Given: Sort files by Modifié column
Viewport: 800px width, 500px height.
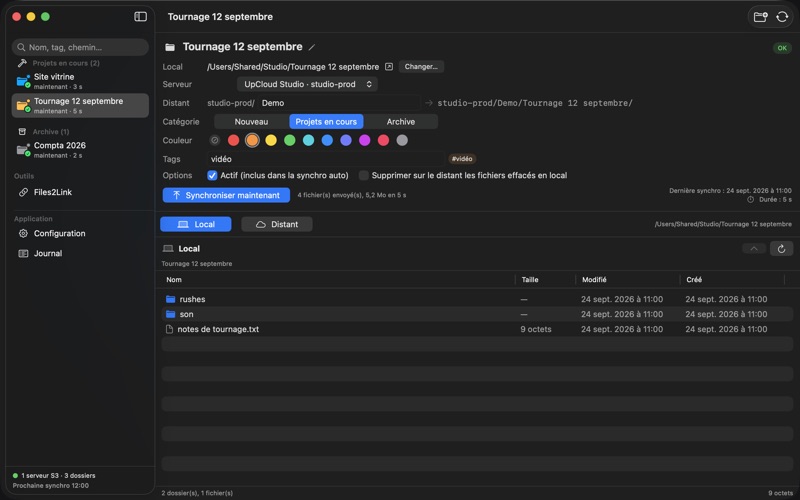Looking at the screenshot, I should [594, 280].
